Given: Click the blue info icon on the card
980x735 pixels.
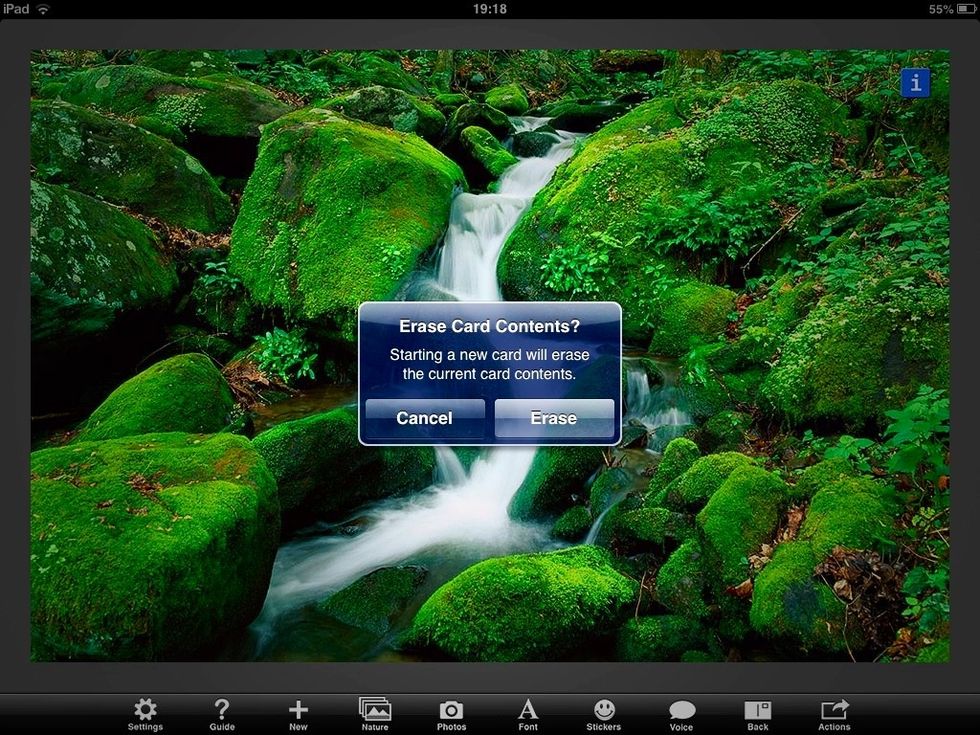Looking at the screenshot, I should pyautogui.click(x=915, y=83).
